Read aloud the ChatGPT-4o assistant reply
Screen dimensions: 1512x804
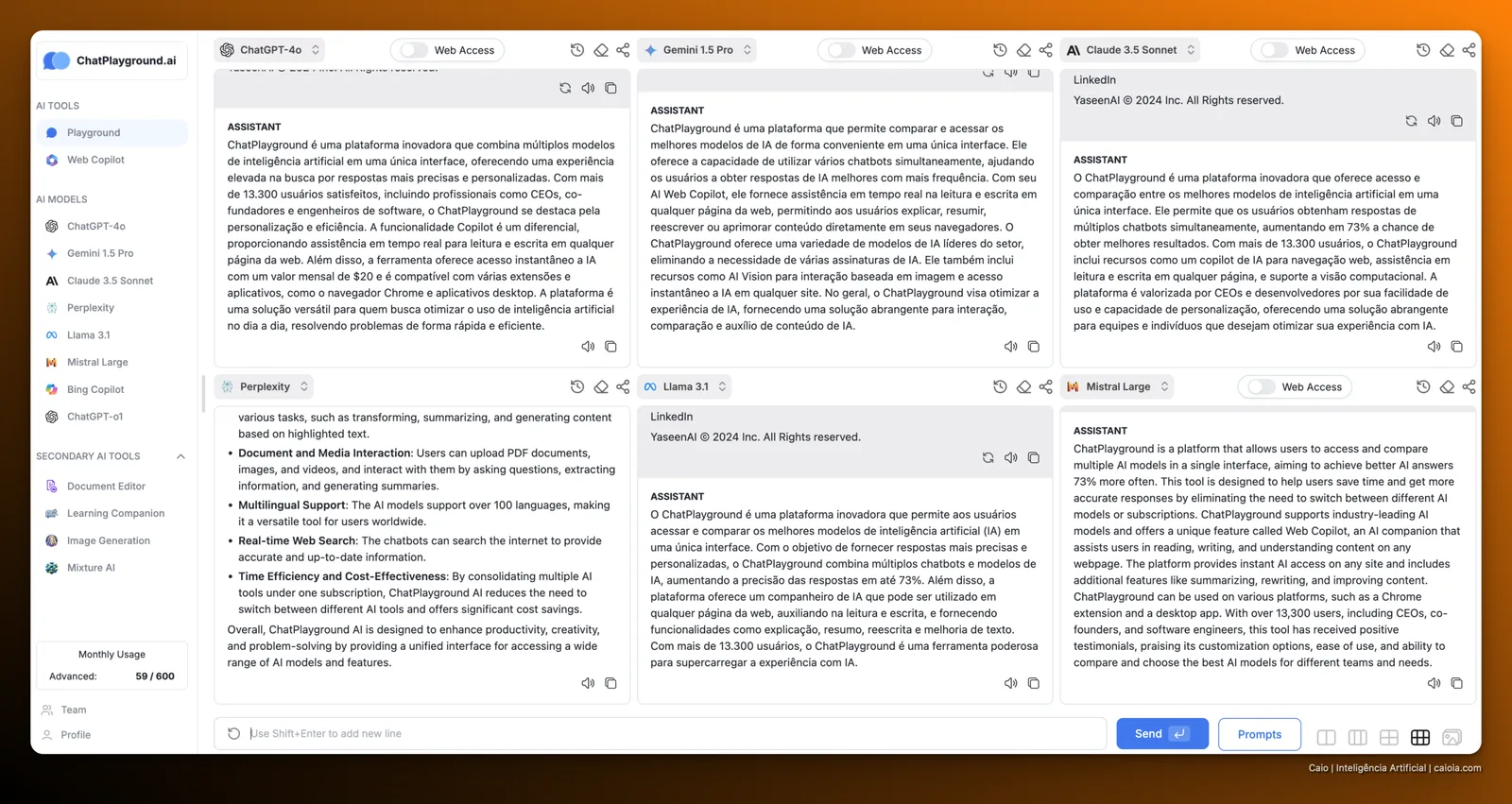point(588,347)
